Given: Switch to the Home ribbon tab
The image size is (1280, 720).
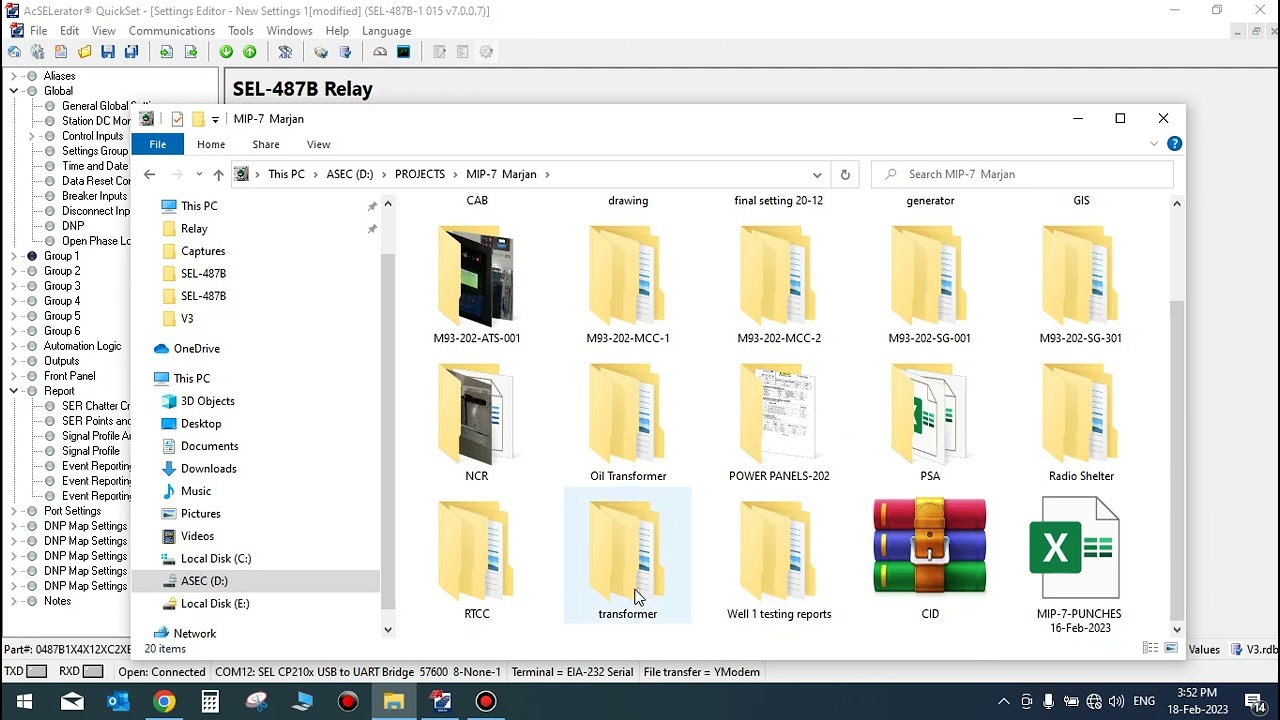Looking at the screenshot, I should click(x=211, y=145).
